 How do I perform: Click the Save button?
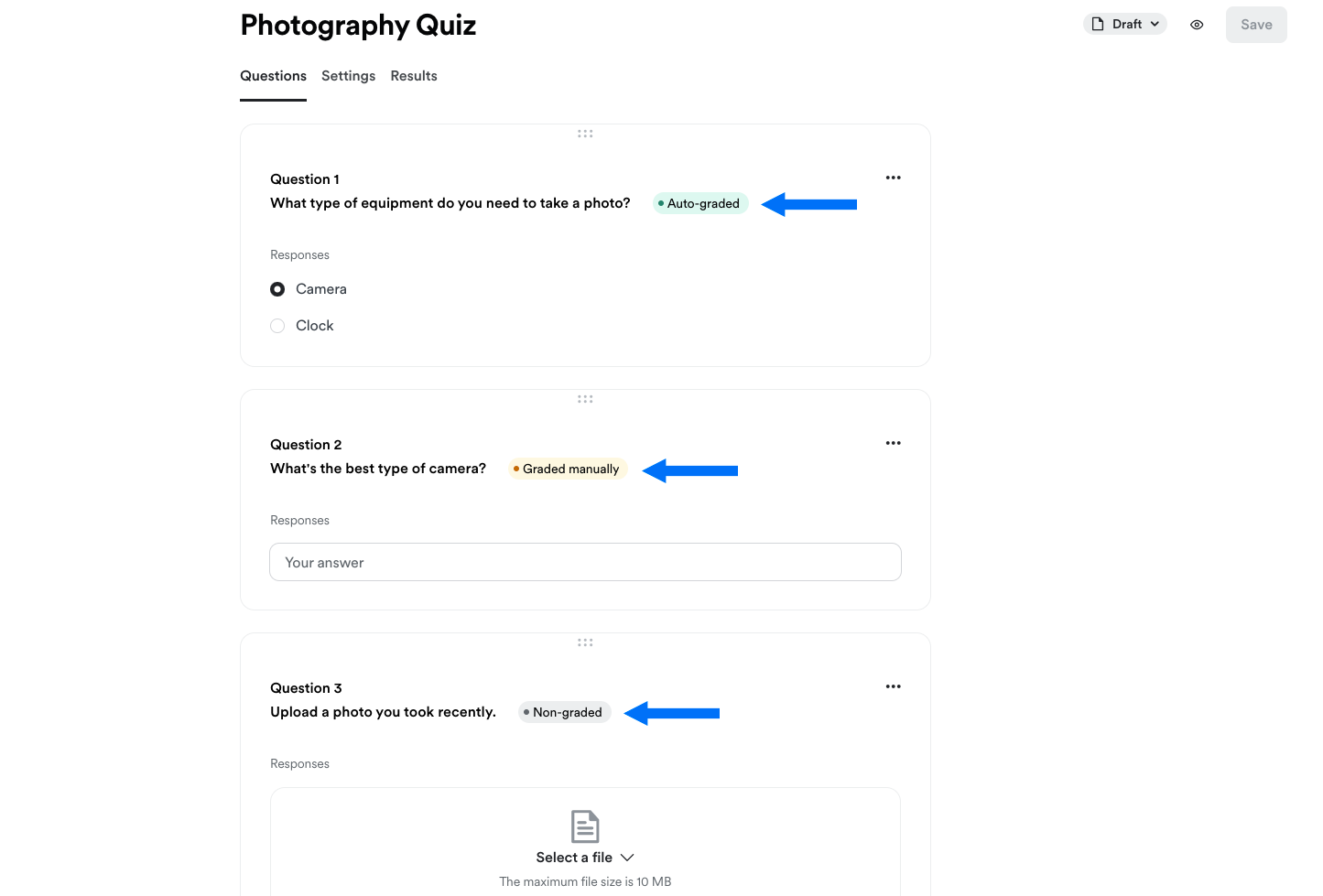1256,25
